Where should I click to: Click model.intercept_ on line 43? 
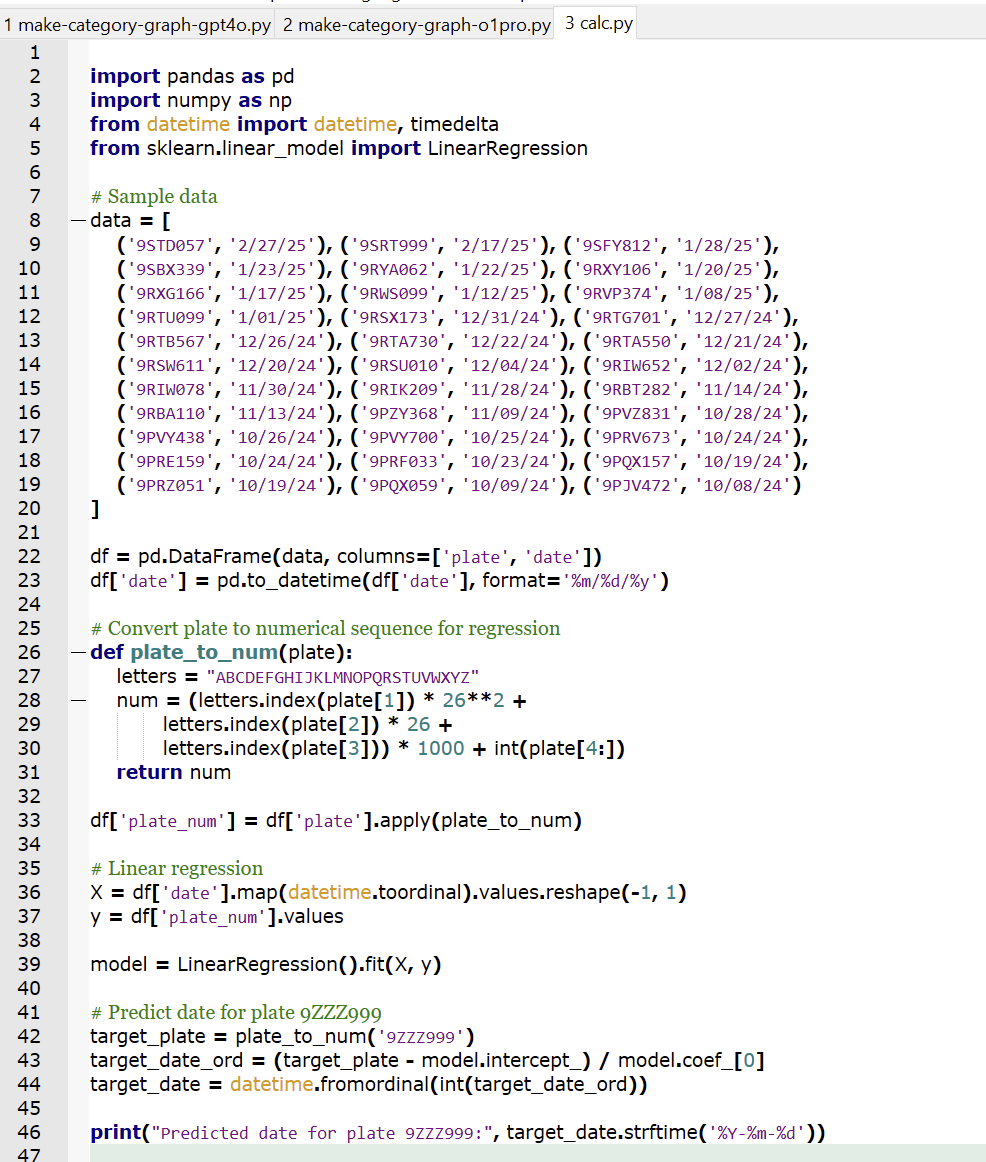tap(500, 1060)
